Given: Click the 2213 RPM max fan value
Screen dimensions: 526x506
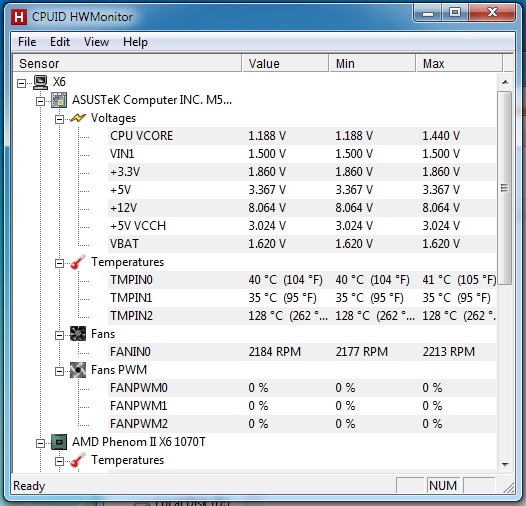Looking at the screenshot, I should [449, 352].
